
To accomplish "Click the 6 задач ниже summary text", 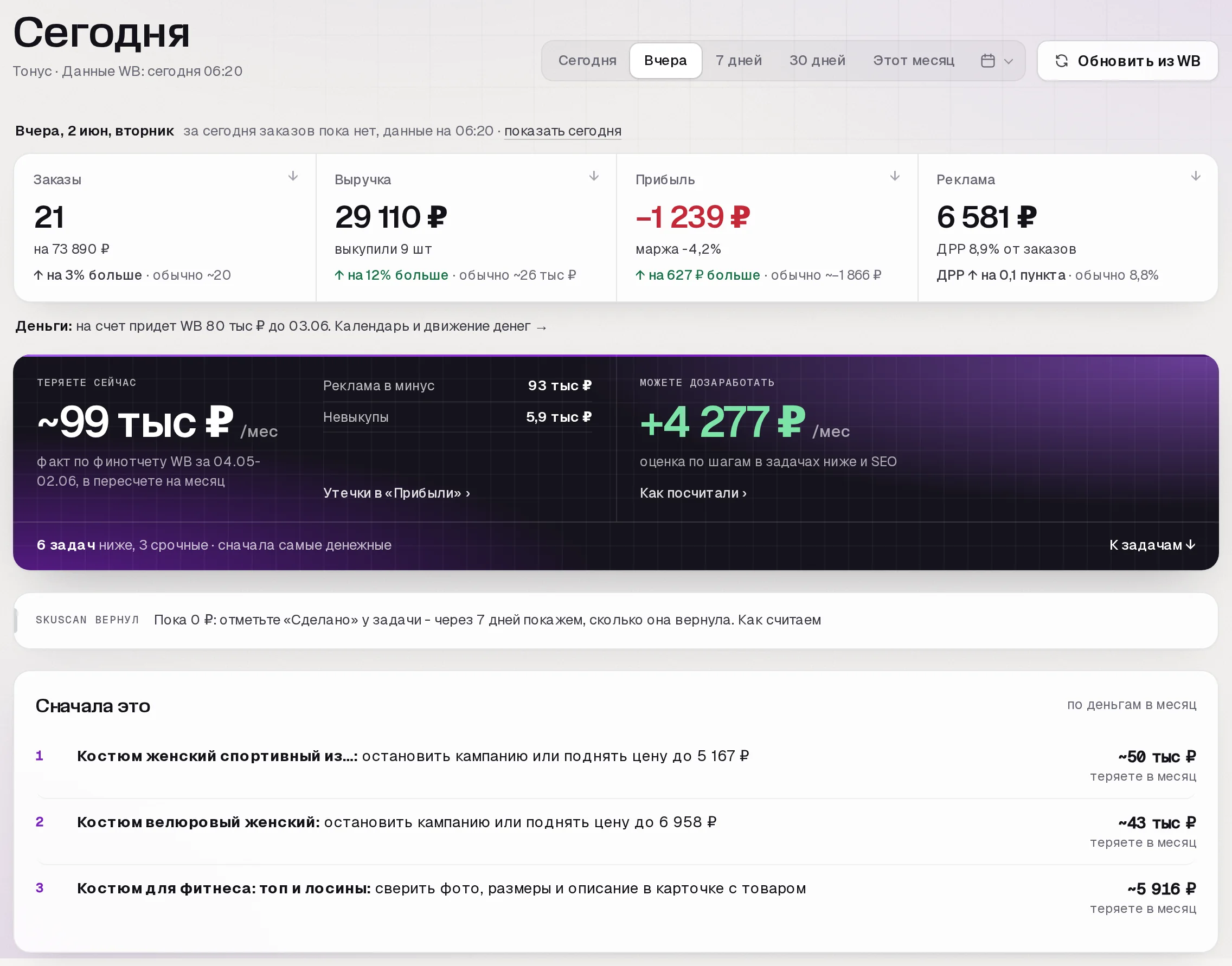I will (x=214, y=545).
